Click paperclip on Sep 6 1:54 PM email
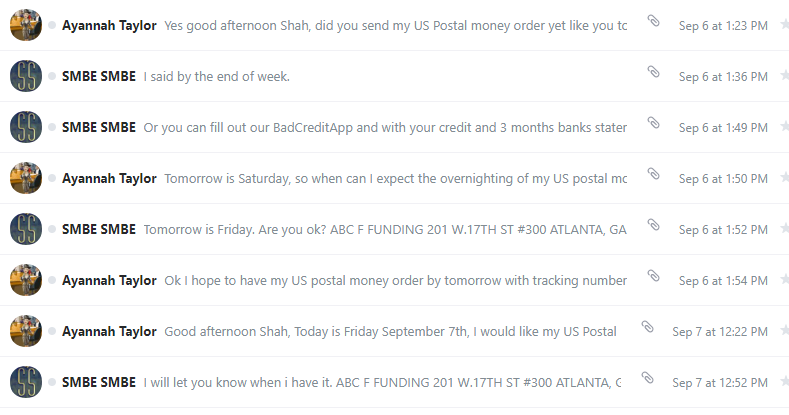The image size is (789, 415). point(653,276)
